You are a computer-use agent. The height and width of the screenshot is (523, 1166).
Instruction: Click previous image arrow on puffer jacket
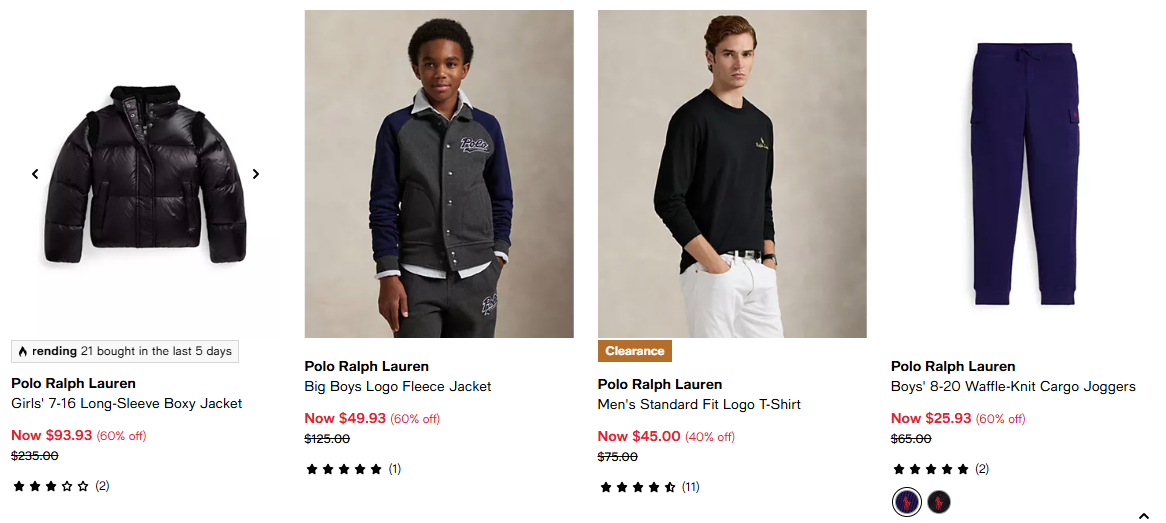pyautogui.click(x=35, y=174)
